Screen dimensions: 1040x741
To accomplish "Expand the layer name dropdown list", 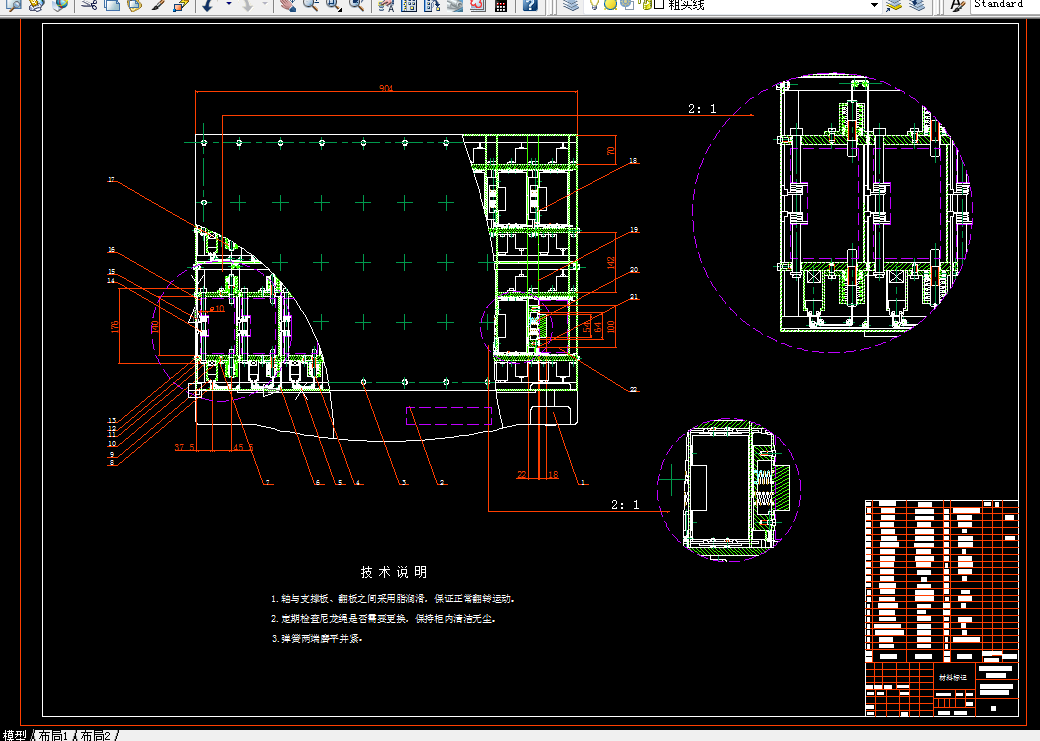I will [x=874, y=5].
